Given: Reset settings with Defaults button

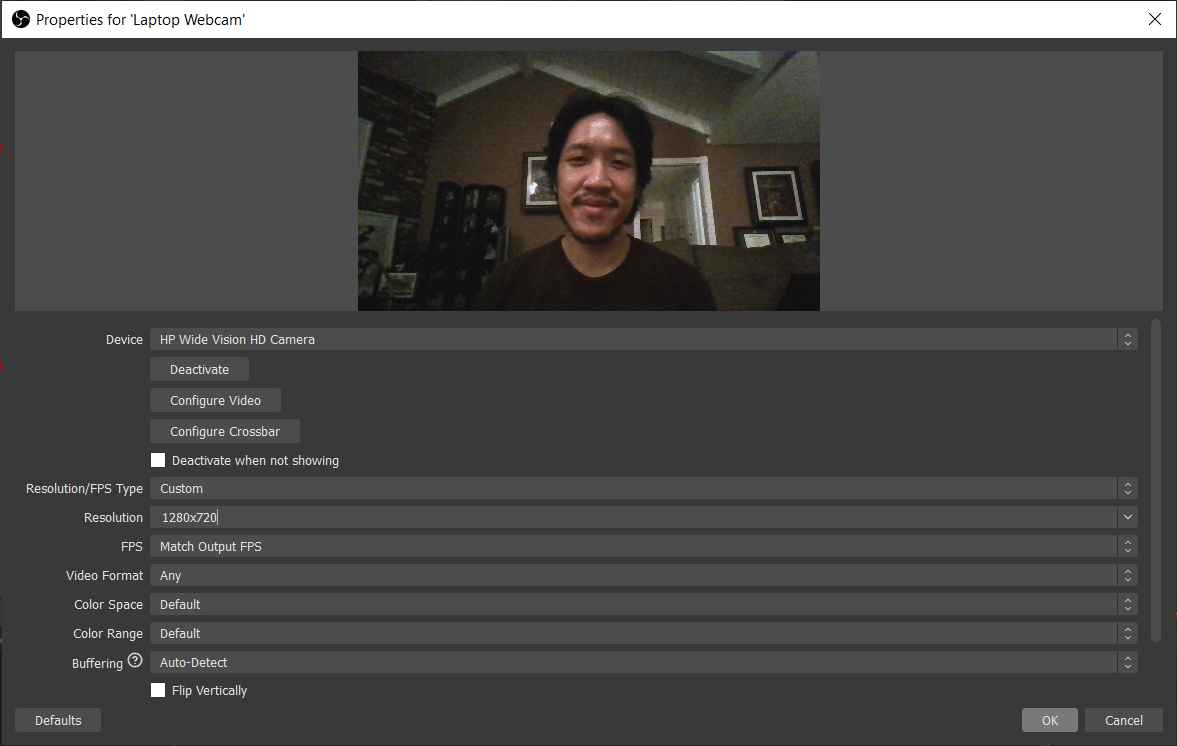Looking at the screenshot, I should pyautogui.click(x=58, y=721).
